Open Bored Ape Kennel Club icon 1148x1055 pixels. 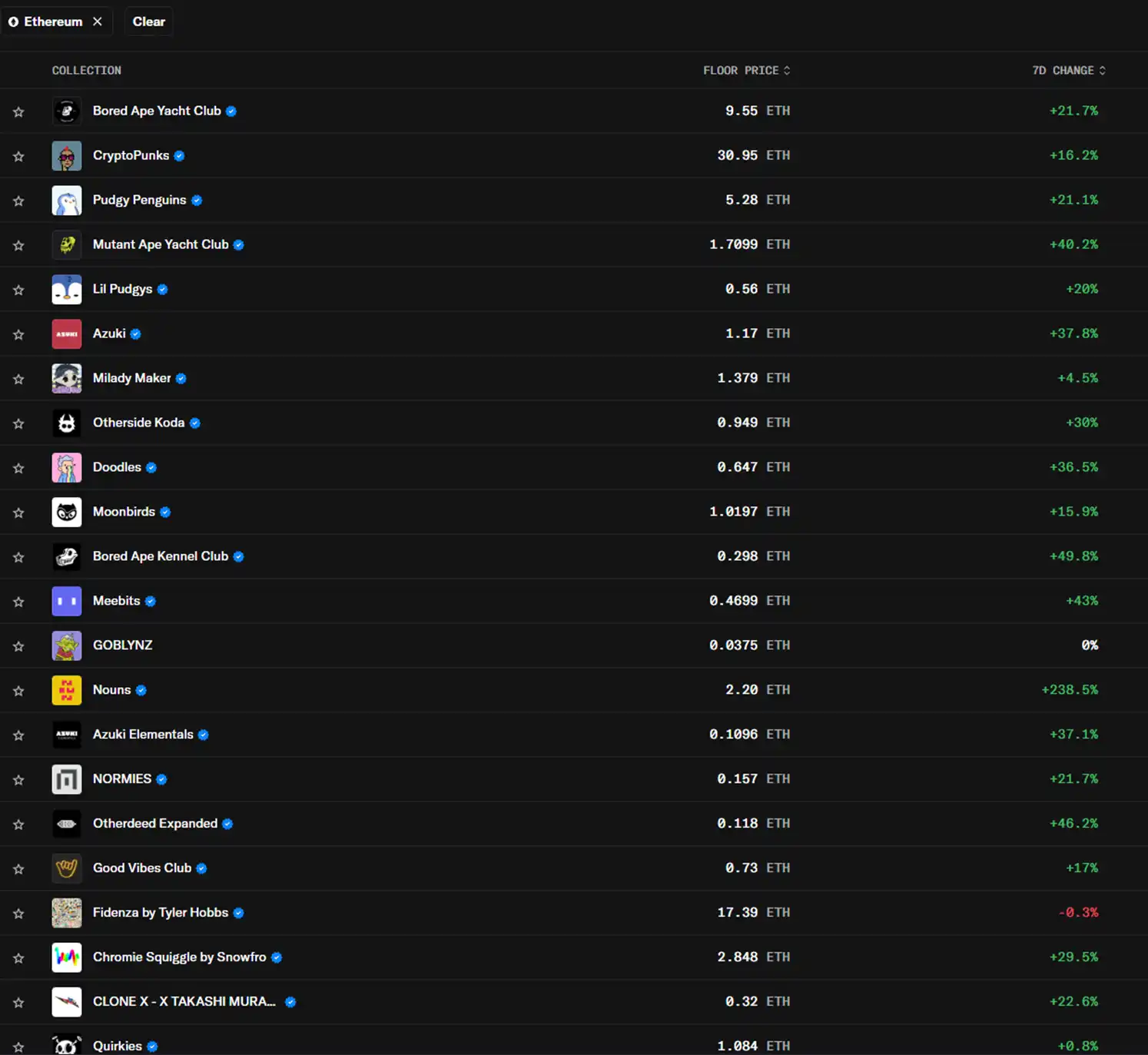(x=67, y=557)
